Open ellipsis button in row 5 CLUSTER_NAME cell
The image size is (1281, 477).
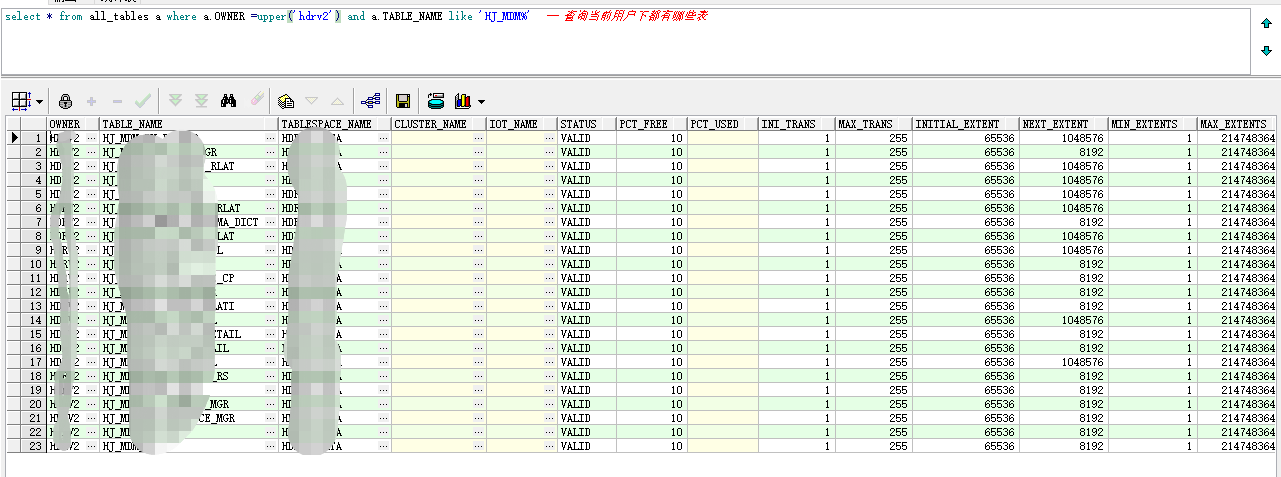click(x=479, y=194)
